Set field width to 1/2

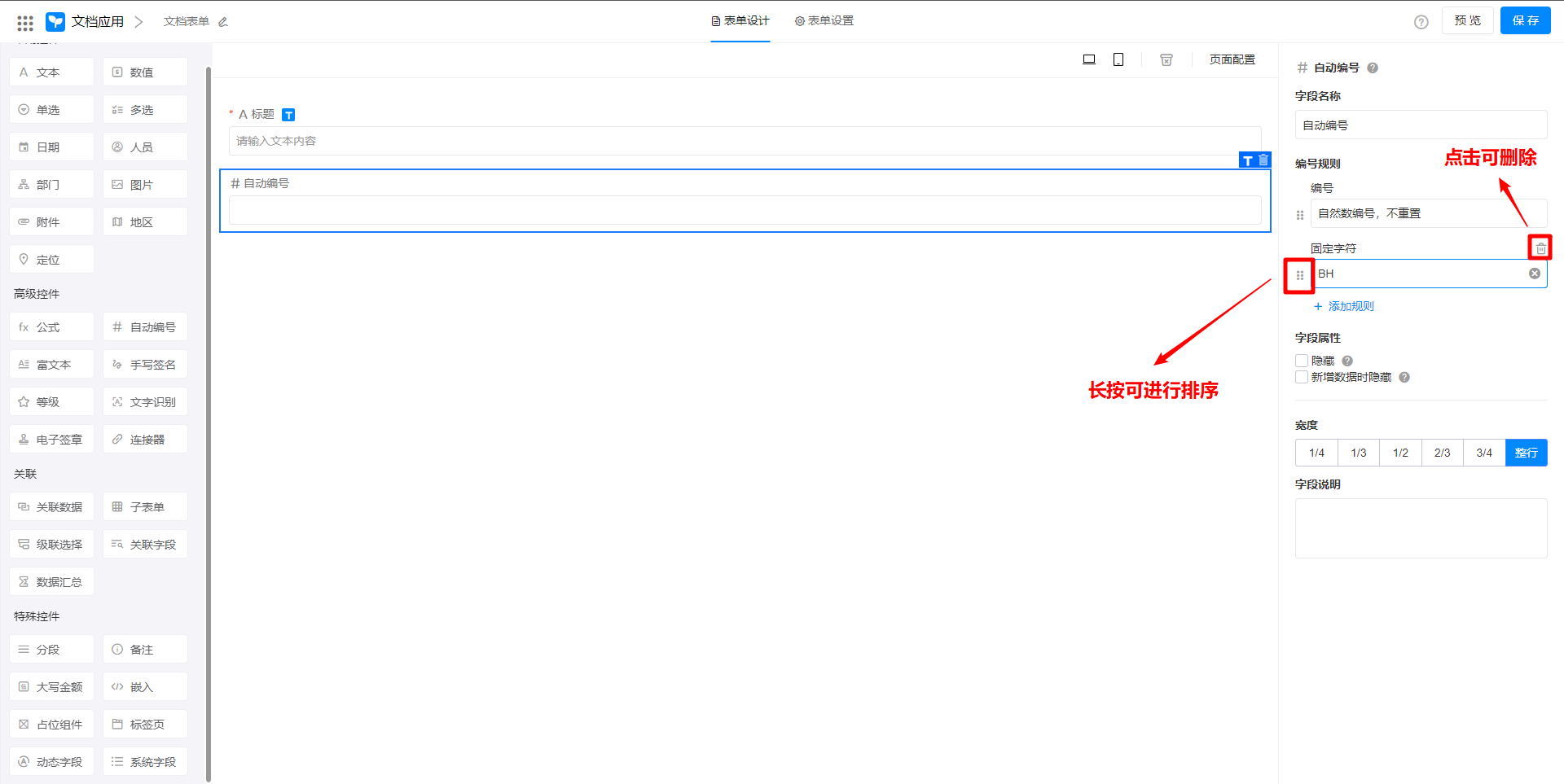click(1400, 453)
